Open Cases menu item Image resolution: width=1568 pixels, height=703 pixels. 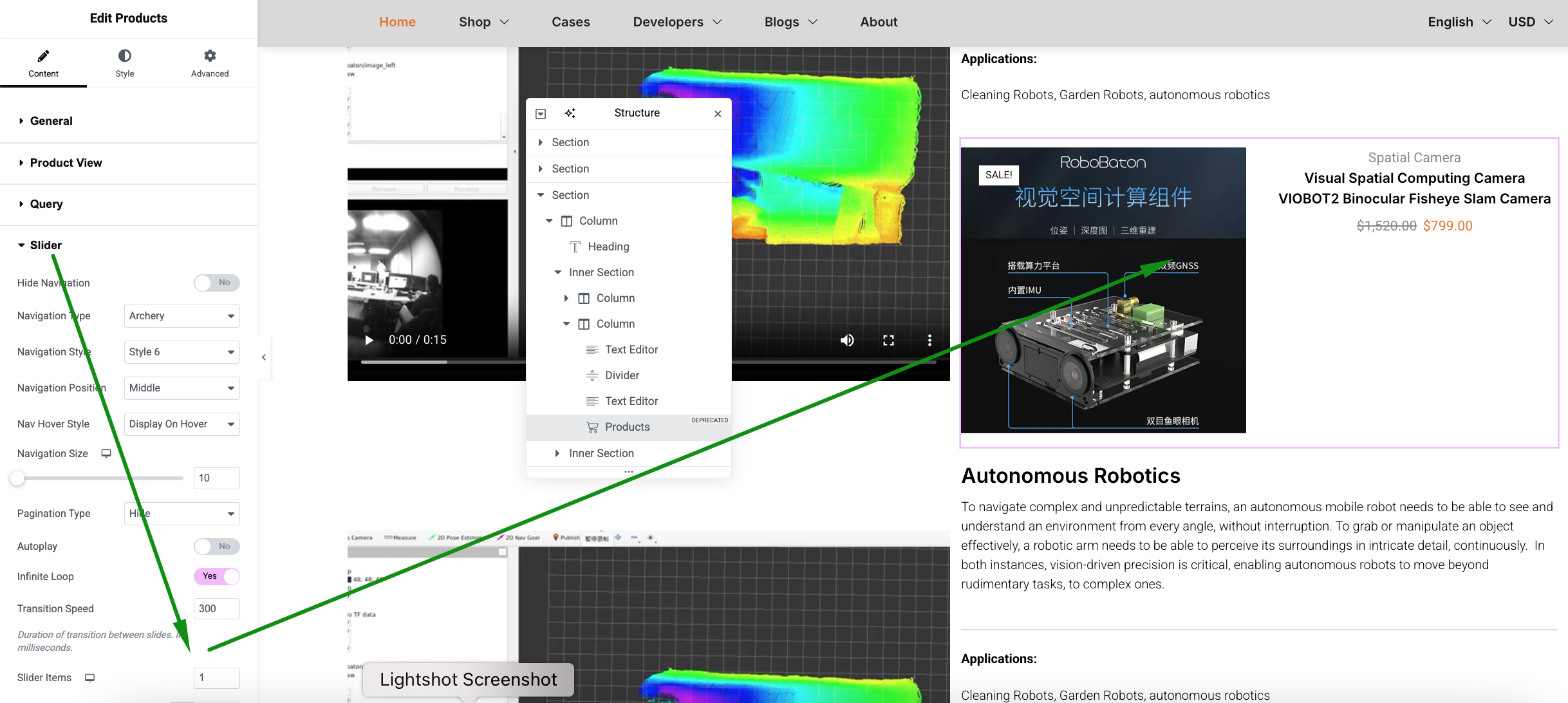(571, 22)
